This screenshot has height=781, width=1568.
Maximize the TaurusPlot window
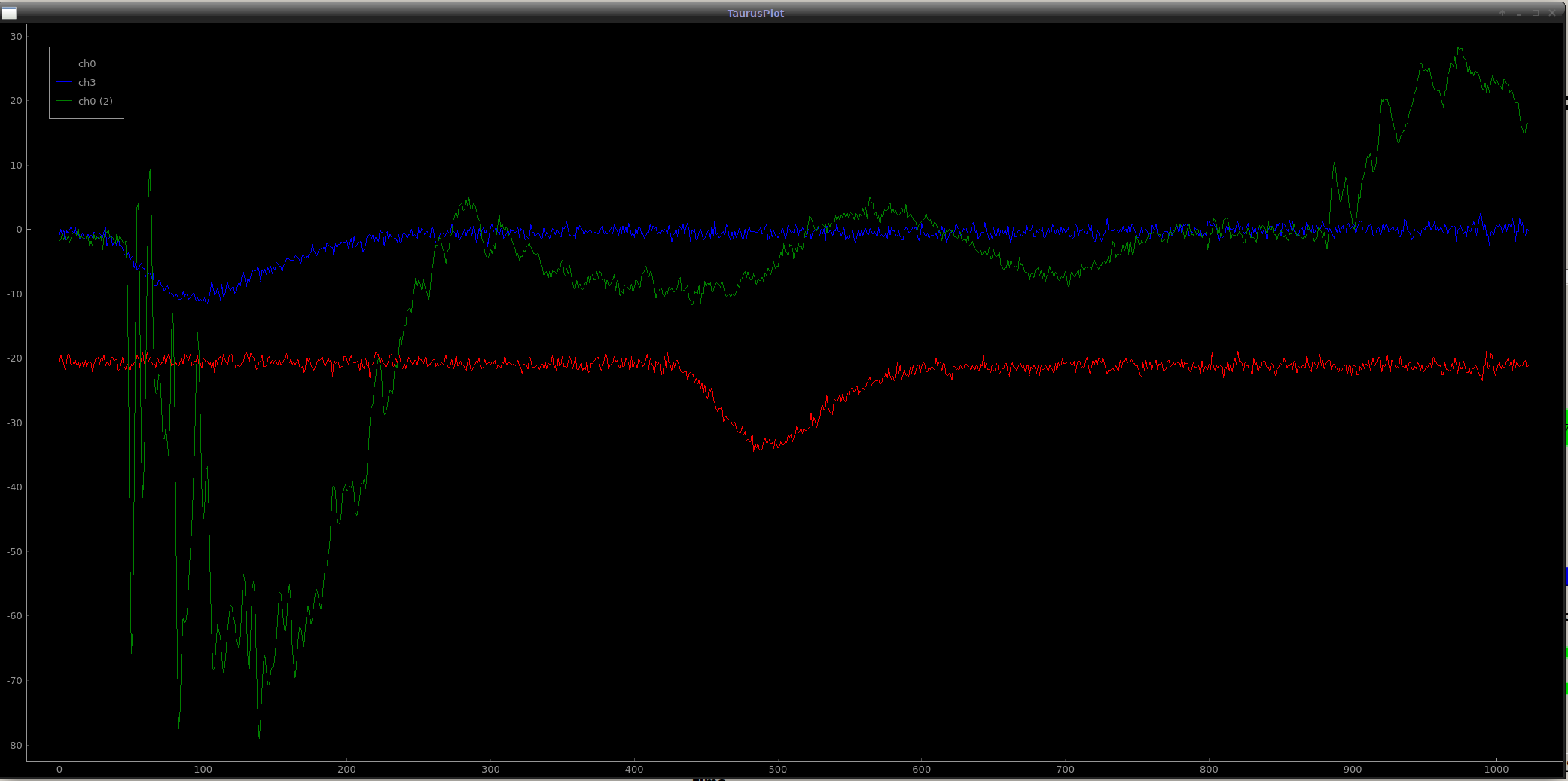[1535, 13]
